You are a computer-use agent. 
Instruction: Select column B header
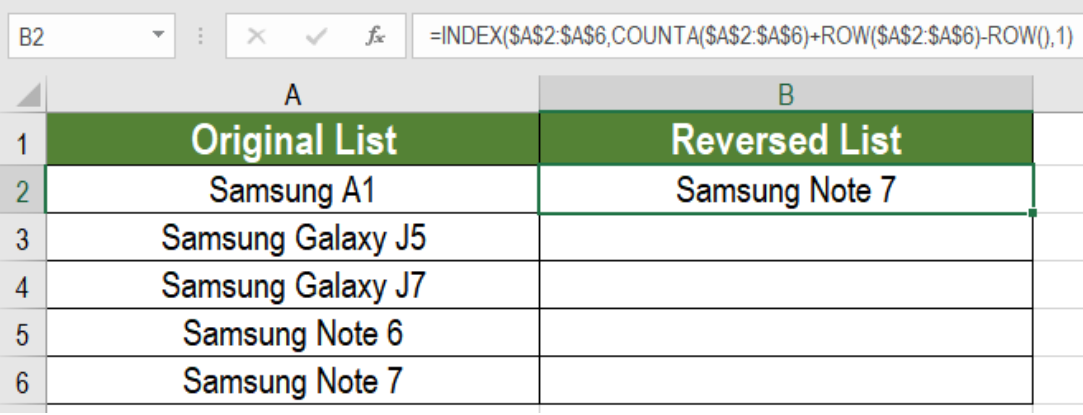786,95
